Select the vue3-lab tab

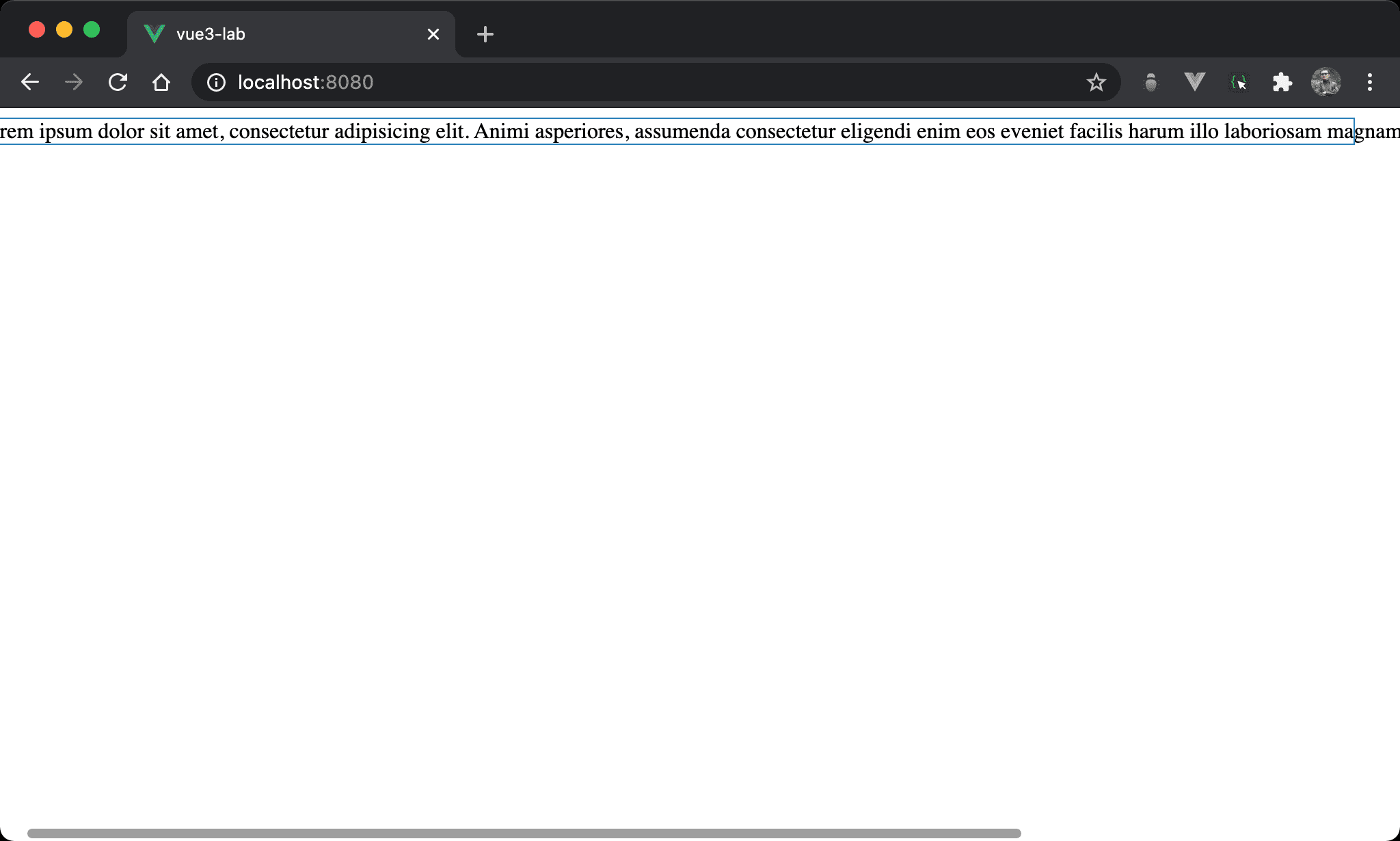(273, 34)
